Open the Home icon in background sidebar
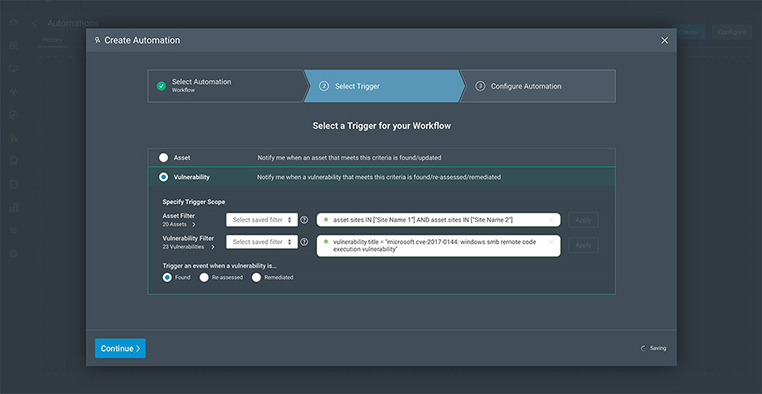 click(x=14, y=22)
